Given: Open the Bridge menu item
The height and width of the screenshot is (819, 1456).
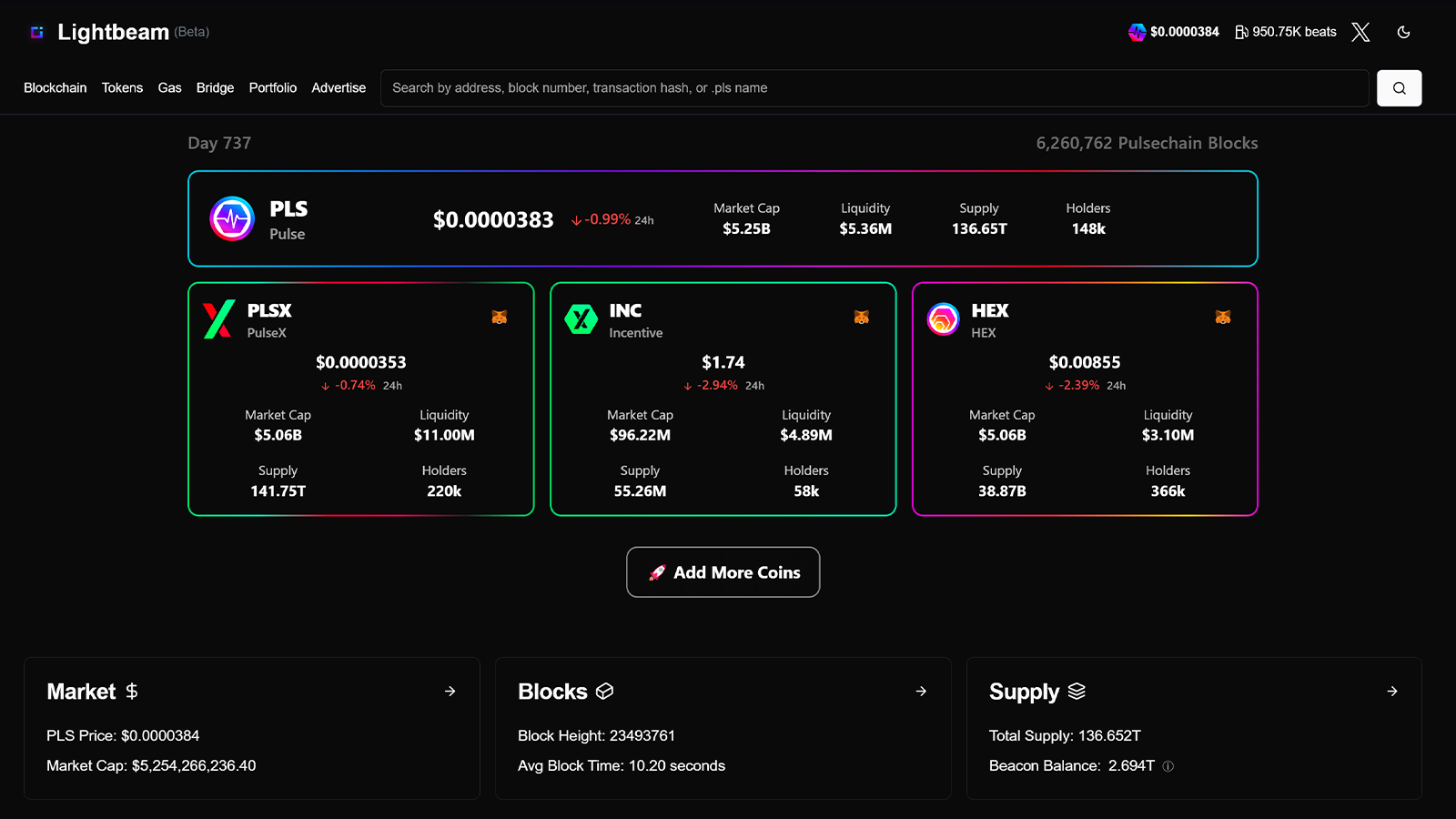Looking at the screenshot, I should pos(216,87).
